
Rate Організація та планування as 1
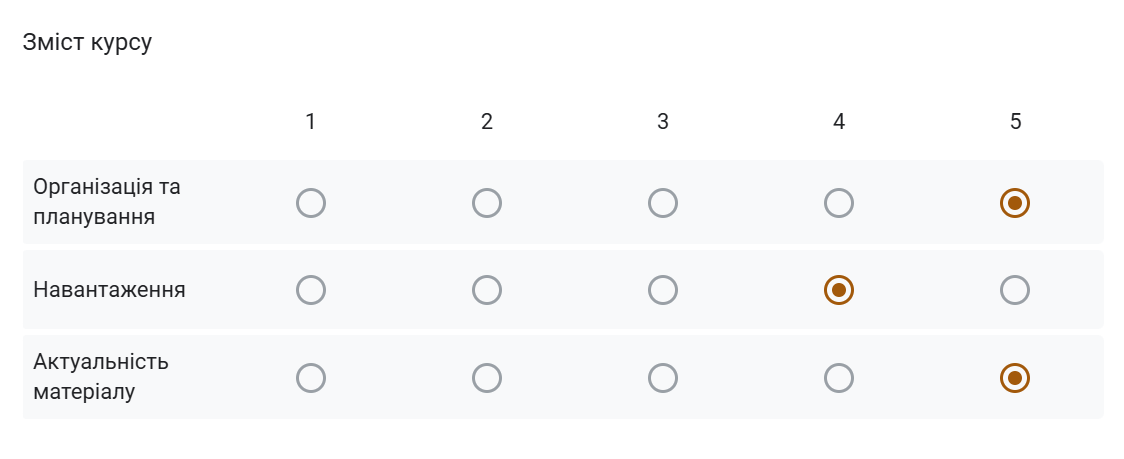coord(310,203)
